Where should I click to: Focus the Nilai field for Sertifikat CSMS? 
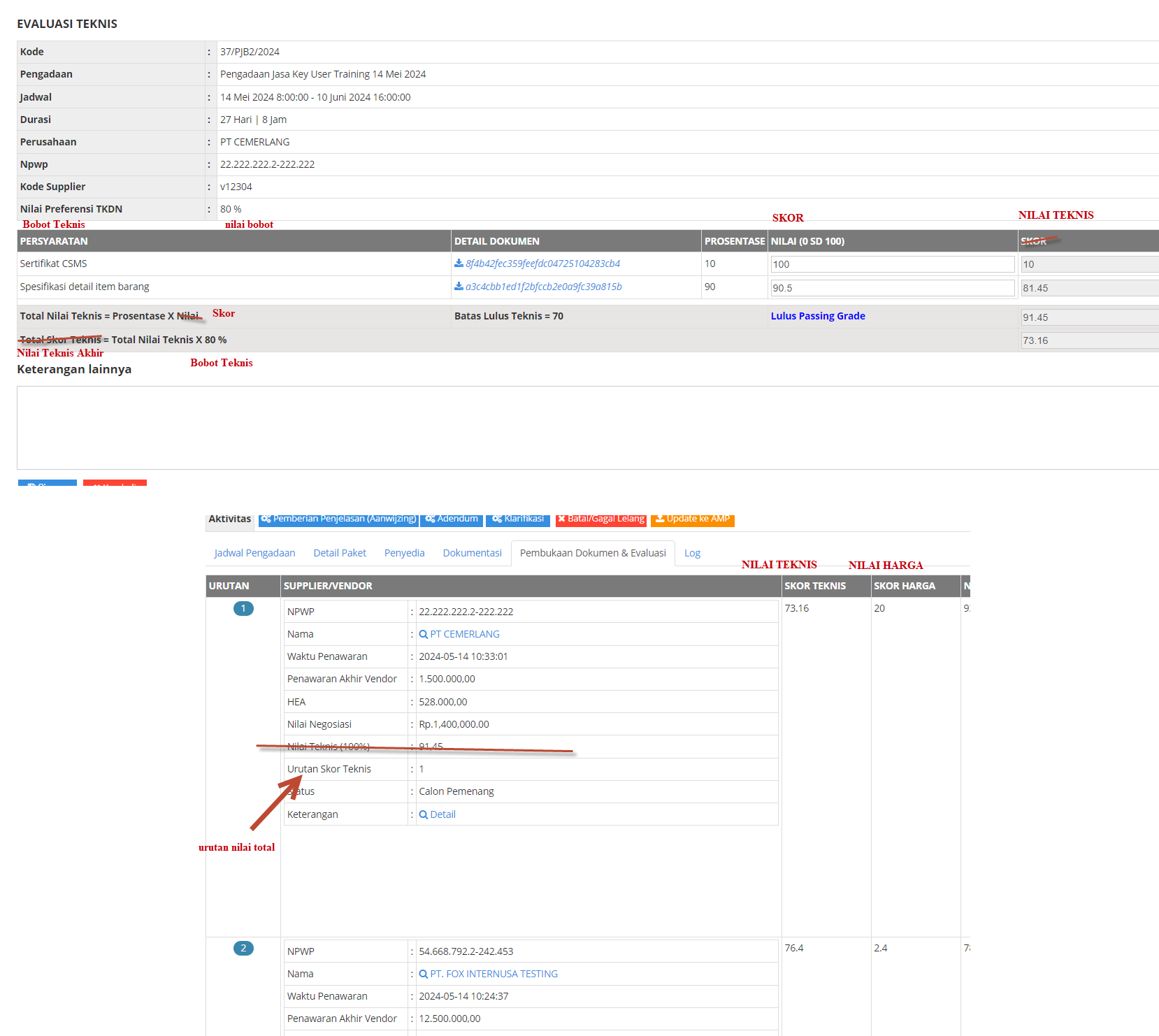pos(893,264)
